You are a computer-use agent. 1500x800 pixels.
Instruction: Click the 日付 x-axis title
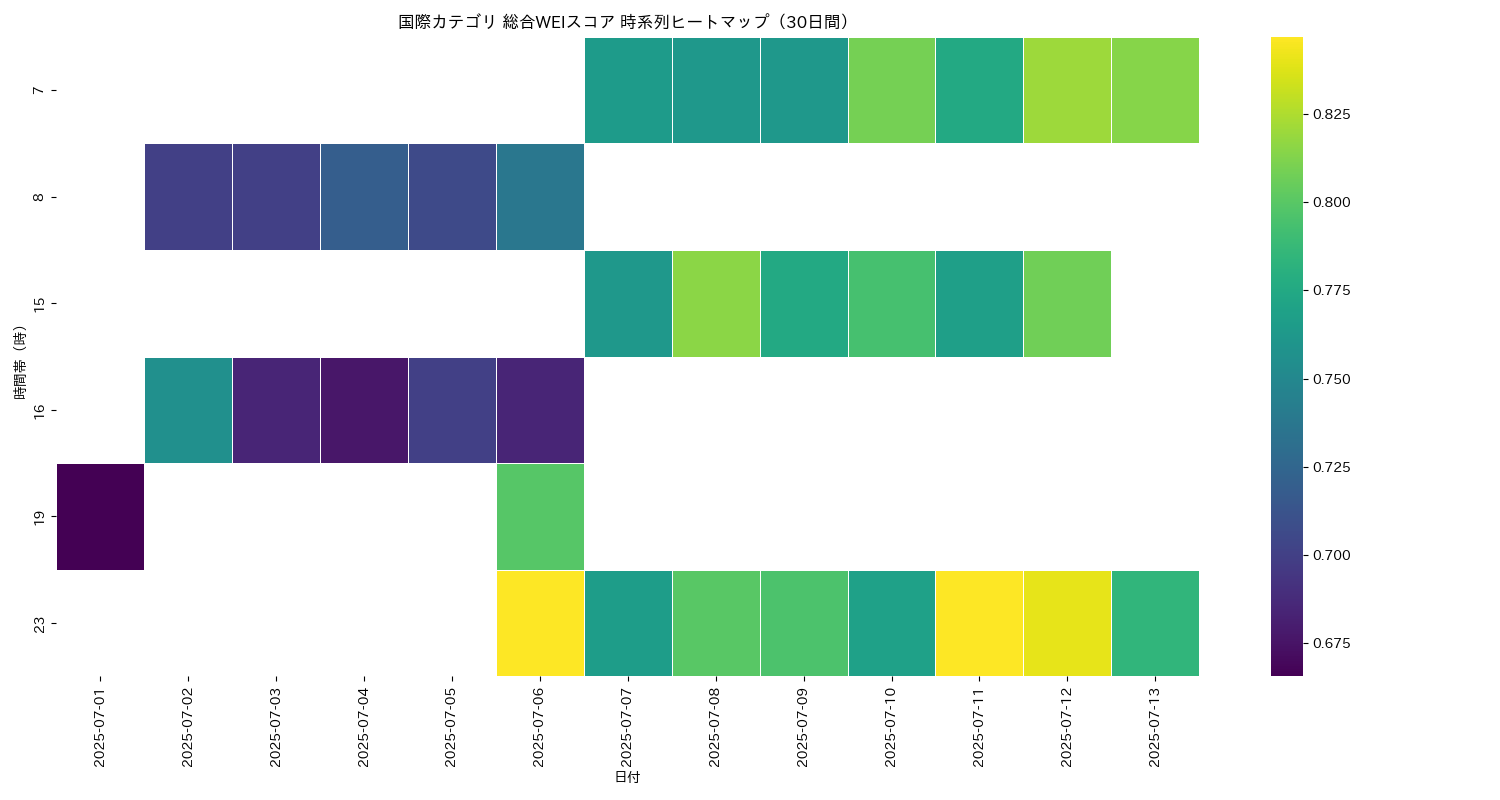click(627, 777)
